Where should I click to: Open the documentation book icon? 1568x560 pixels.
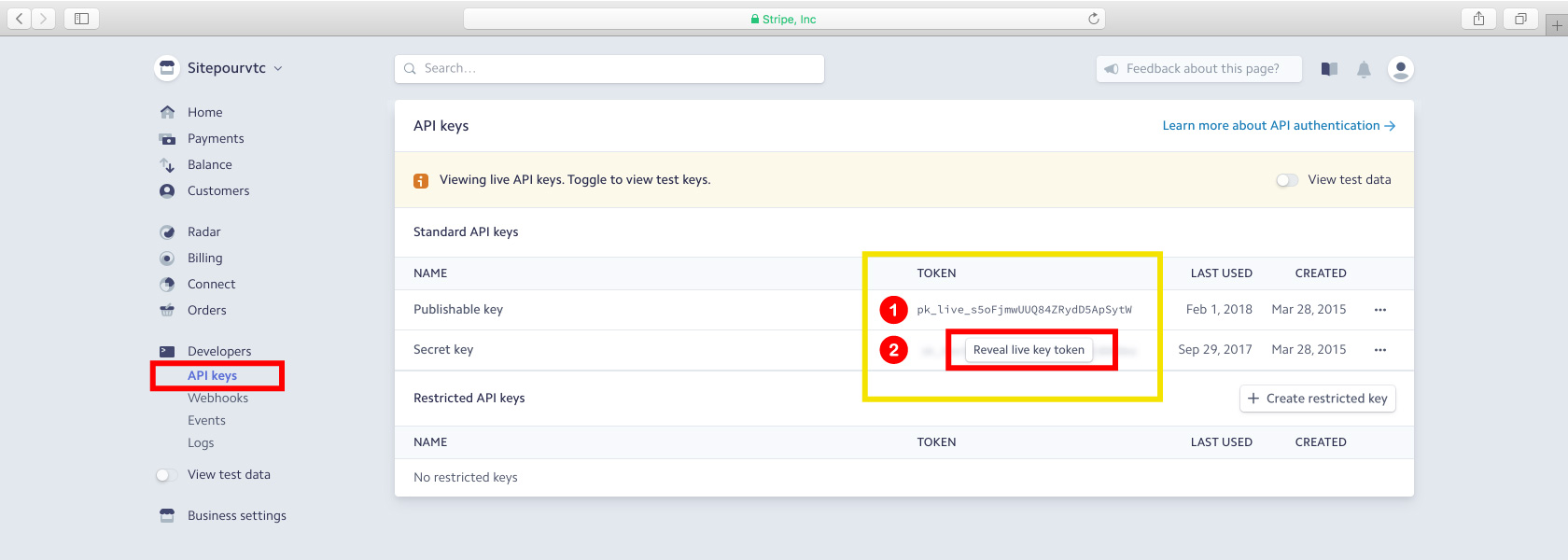(x=1330, y=69)
